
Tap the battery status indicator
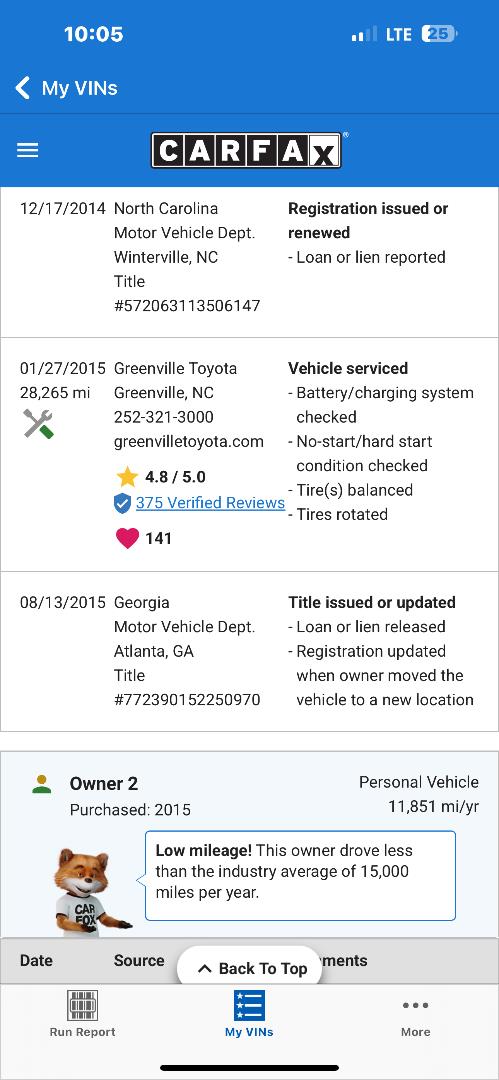coord(440,34)
